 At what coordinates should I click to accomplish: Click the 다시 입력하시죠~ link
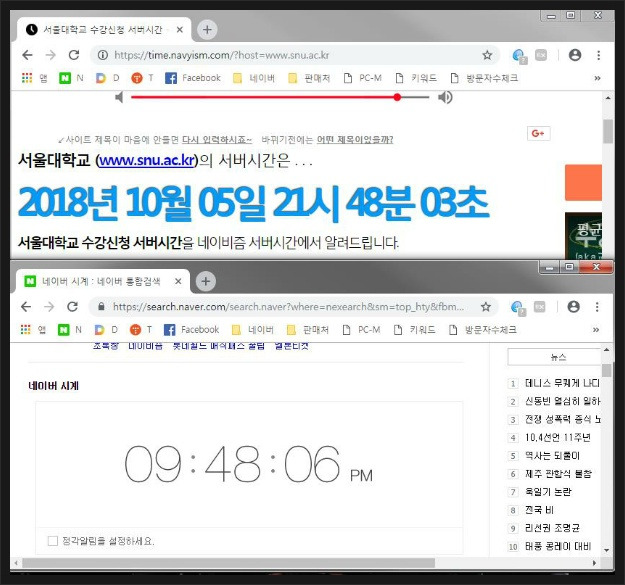click(x=217, y=140)
